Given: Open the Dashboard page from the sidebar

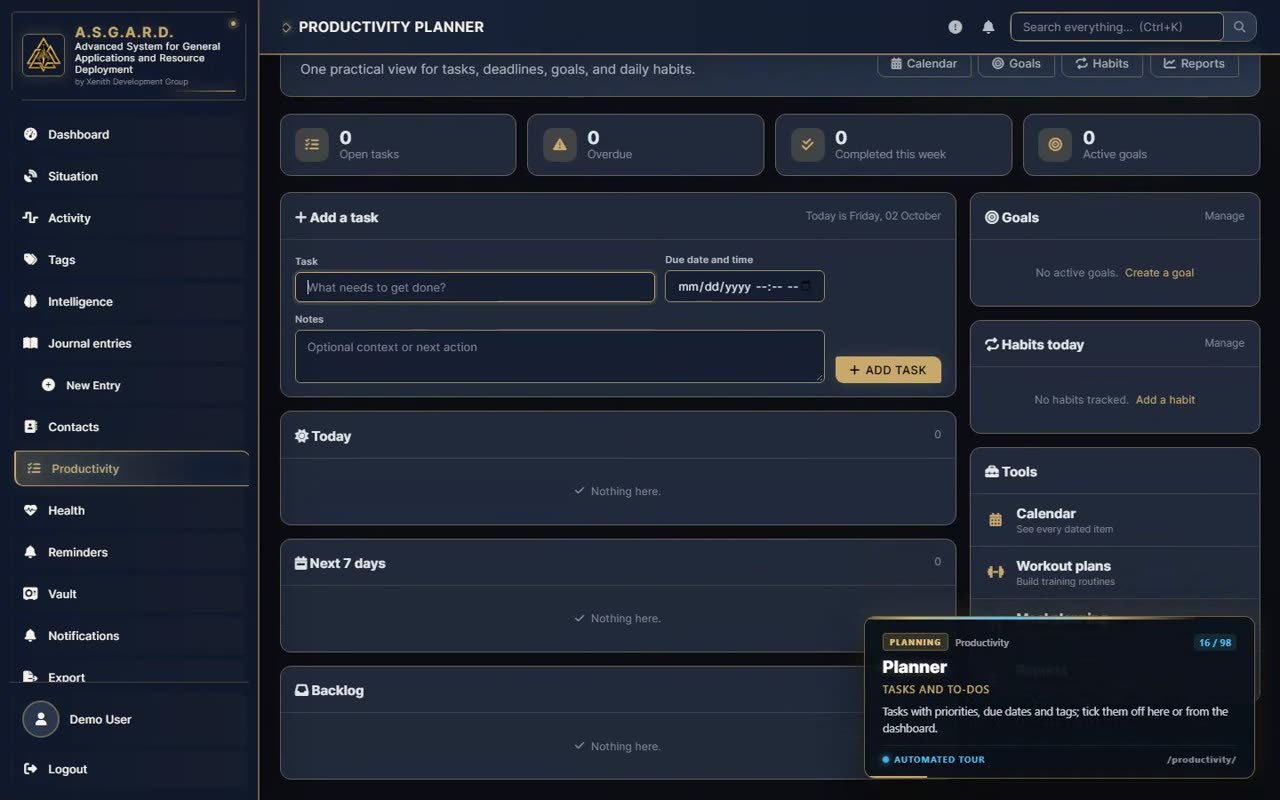Looking at the screenshot, I should tap(131, 134).
